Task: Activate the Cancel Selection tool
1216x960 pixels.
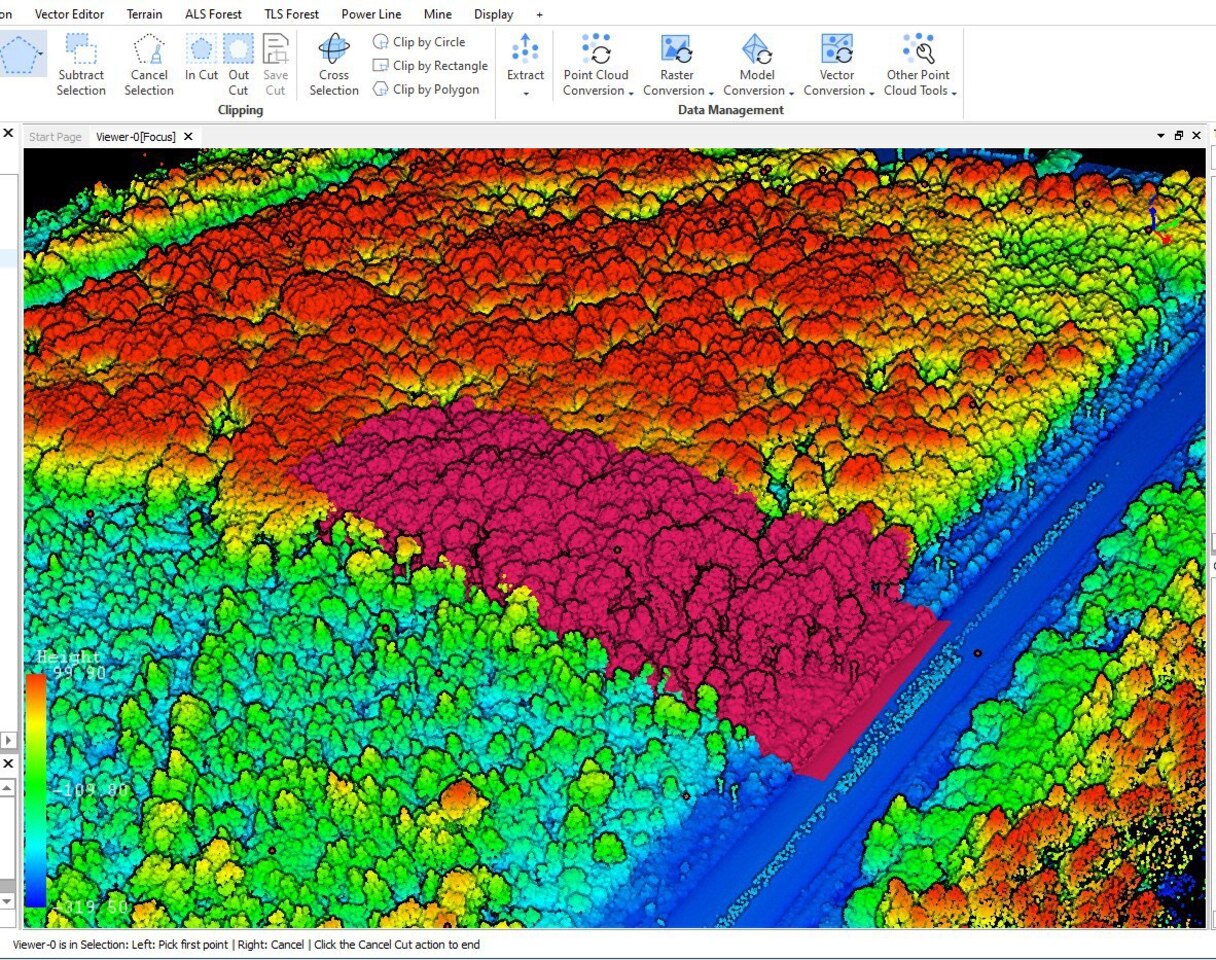Action: pos(149,66)
